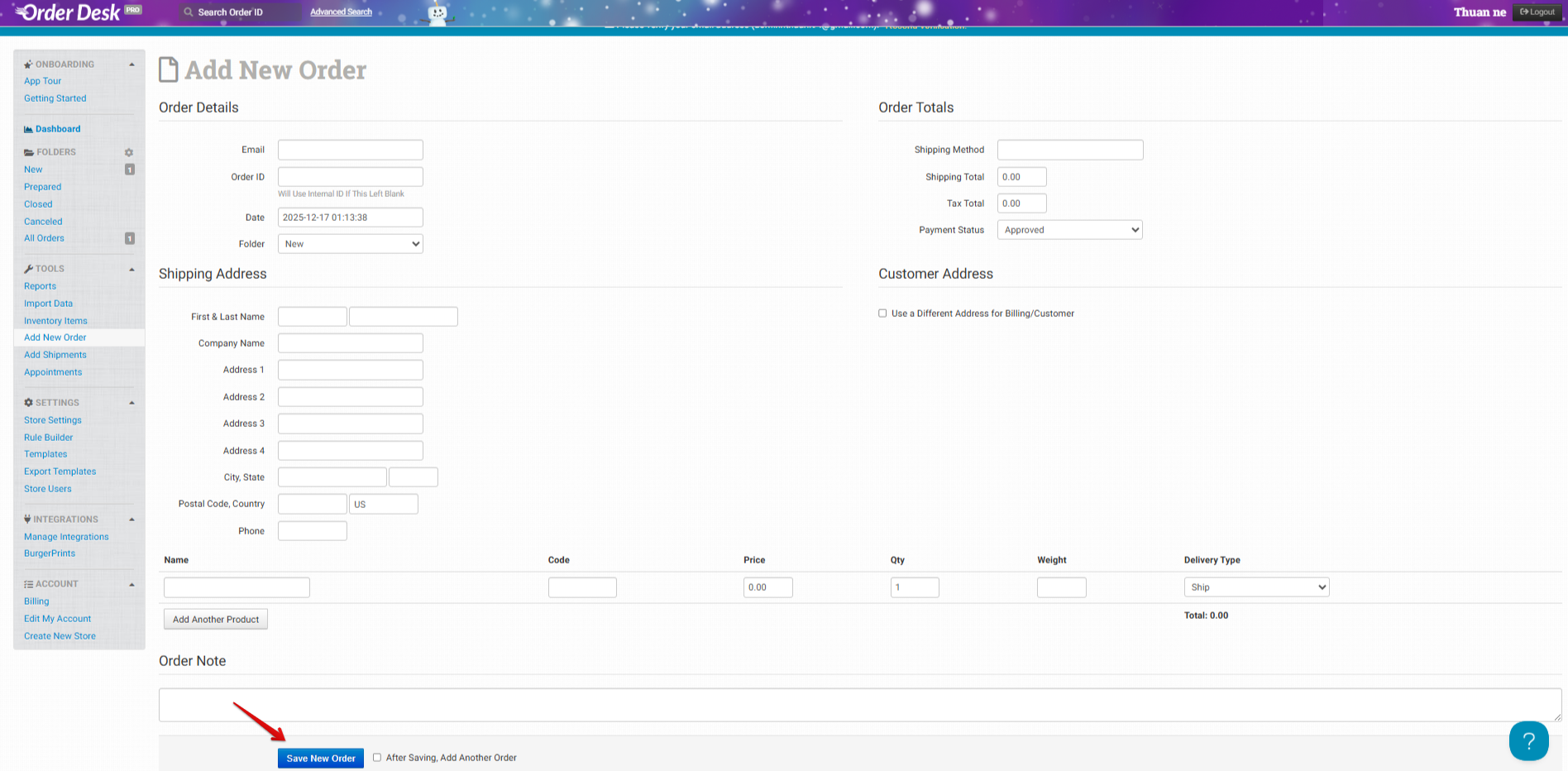Collapse the Onboarding sidebar section

131,65
